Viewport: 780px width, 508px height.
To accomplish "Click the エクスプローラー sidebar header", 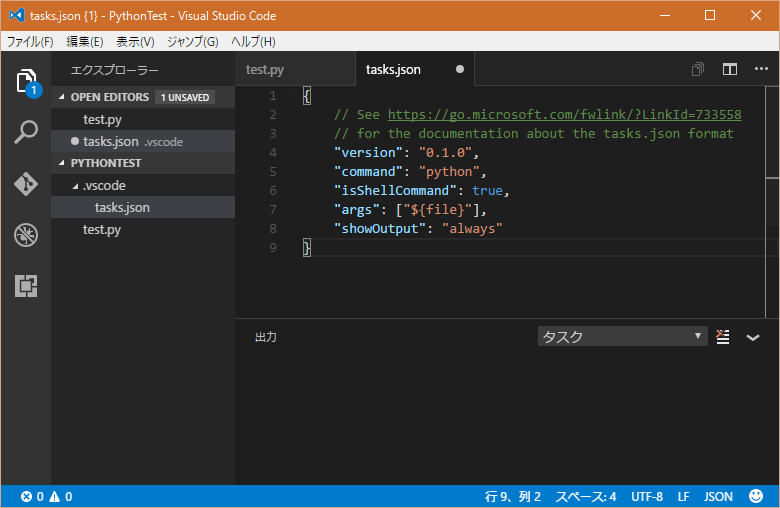I will (x=114, y=70).
